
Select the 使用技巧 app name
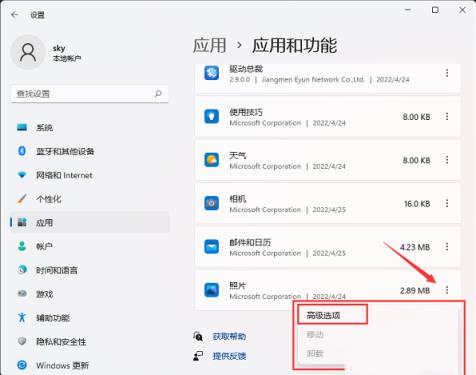click(246, 112)
